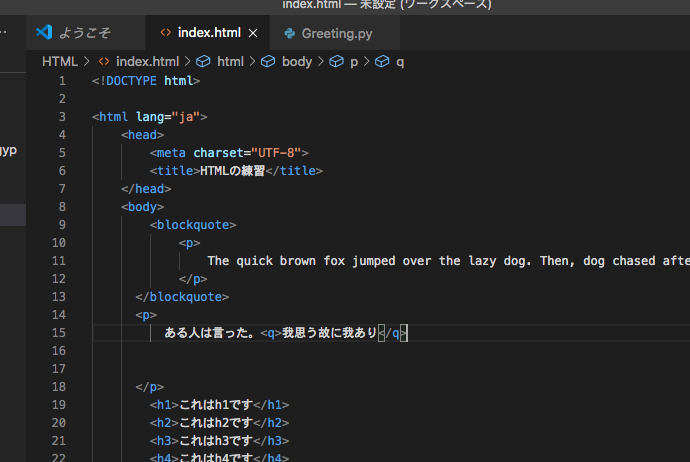
Task: Click the charset="UTF-8" meta line
Action: click(x=229, y=153)
